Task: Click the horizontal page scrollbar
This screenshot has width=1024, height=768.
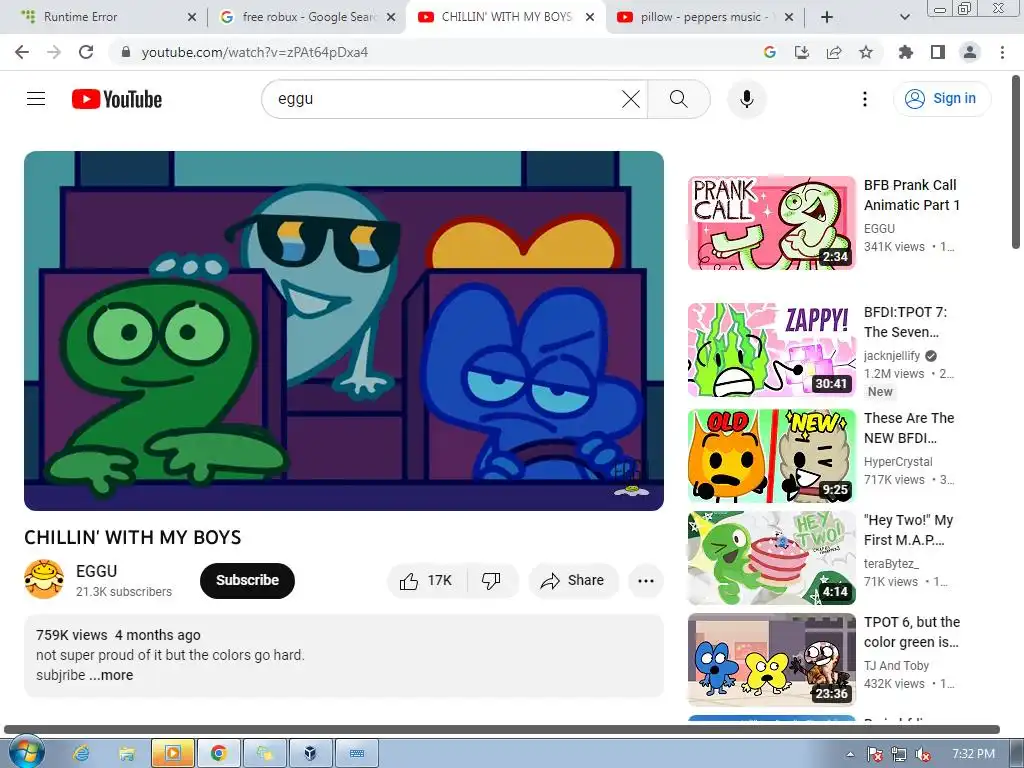Action: 502,729
